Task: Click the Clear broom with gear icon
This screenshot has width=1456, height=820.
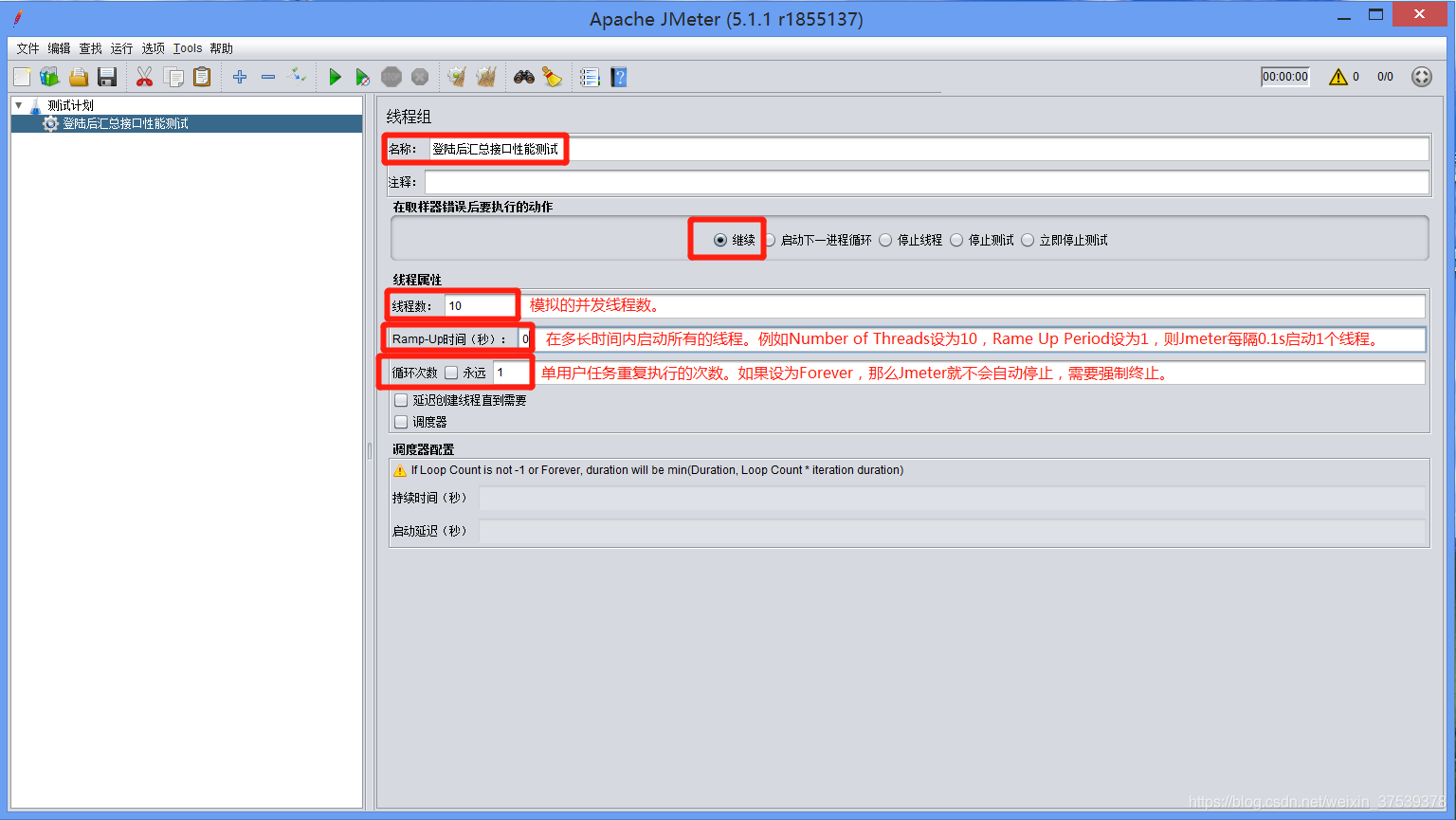Action: coord(457,77)
